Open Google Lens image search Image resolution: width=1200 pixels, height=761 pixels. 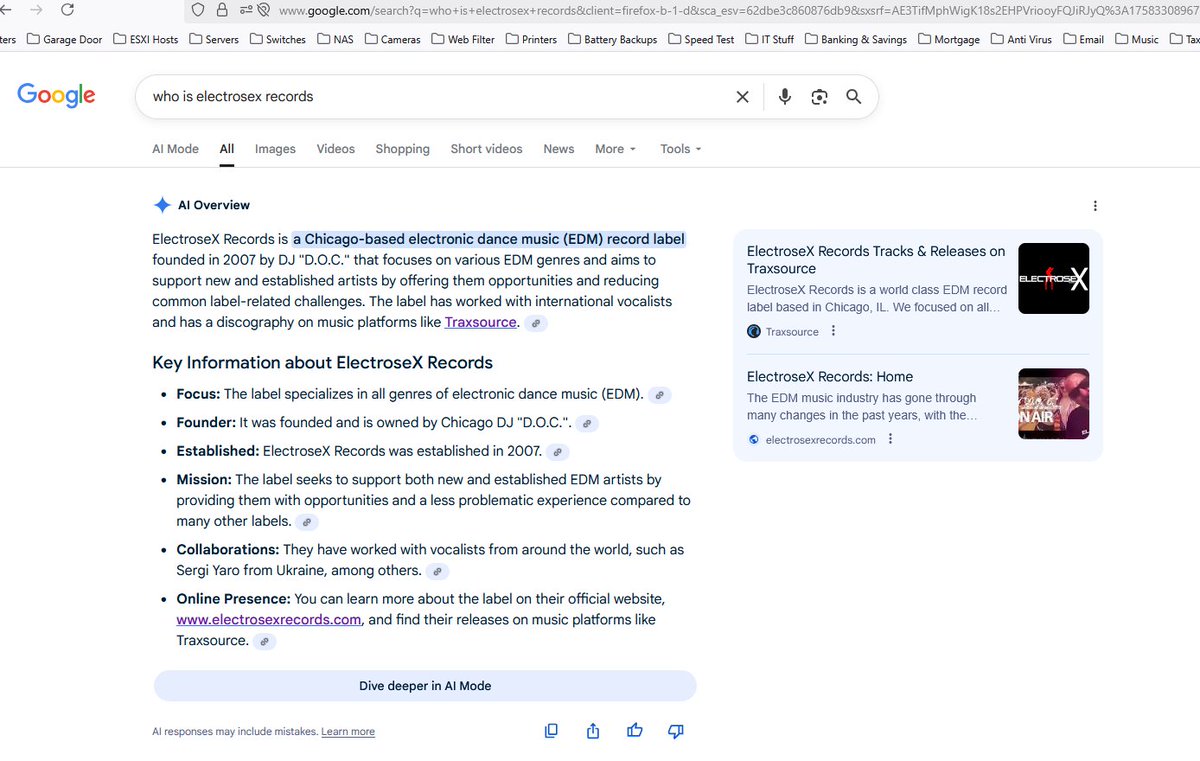click(820, 97)
